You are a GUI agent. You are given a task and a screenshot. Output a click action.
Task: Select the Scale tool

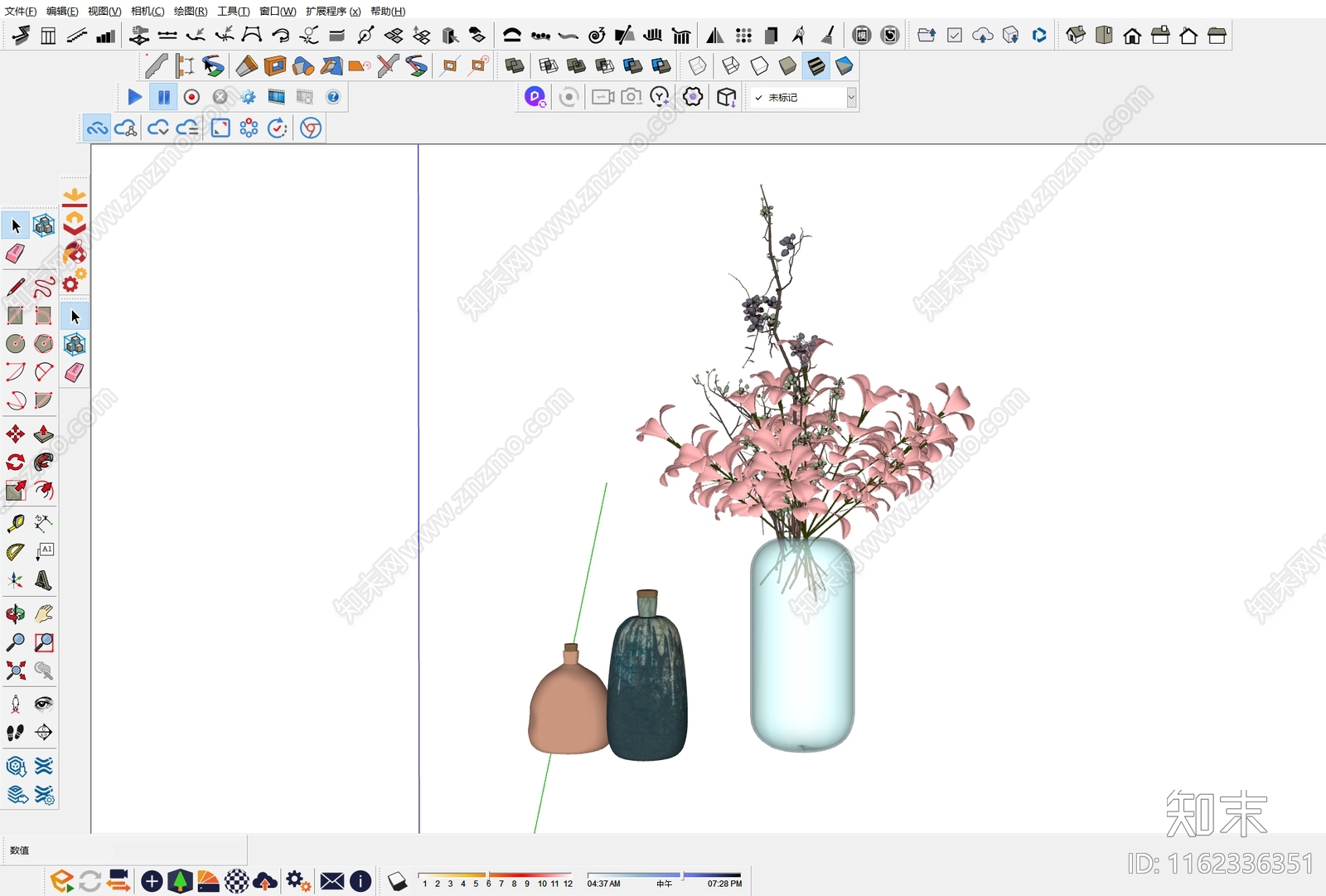[x=16, y=491]
